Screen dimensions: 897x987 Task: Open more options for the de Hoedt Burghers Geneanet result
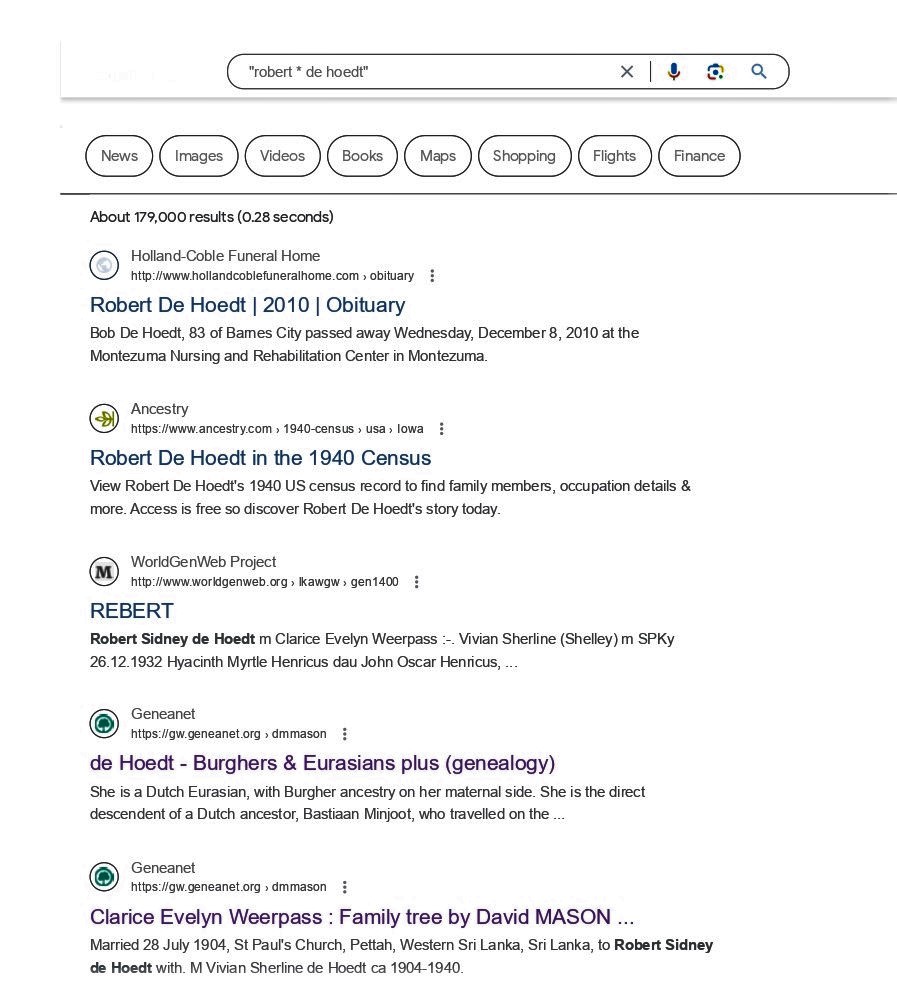(345, 734)
